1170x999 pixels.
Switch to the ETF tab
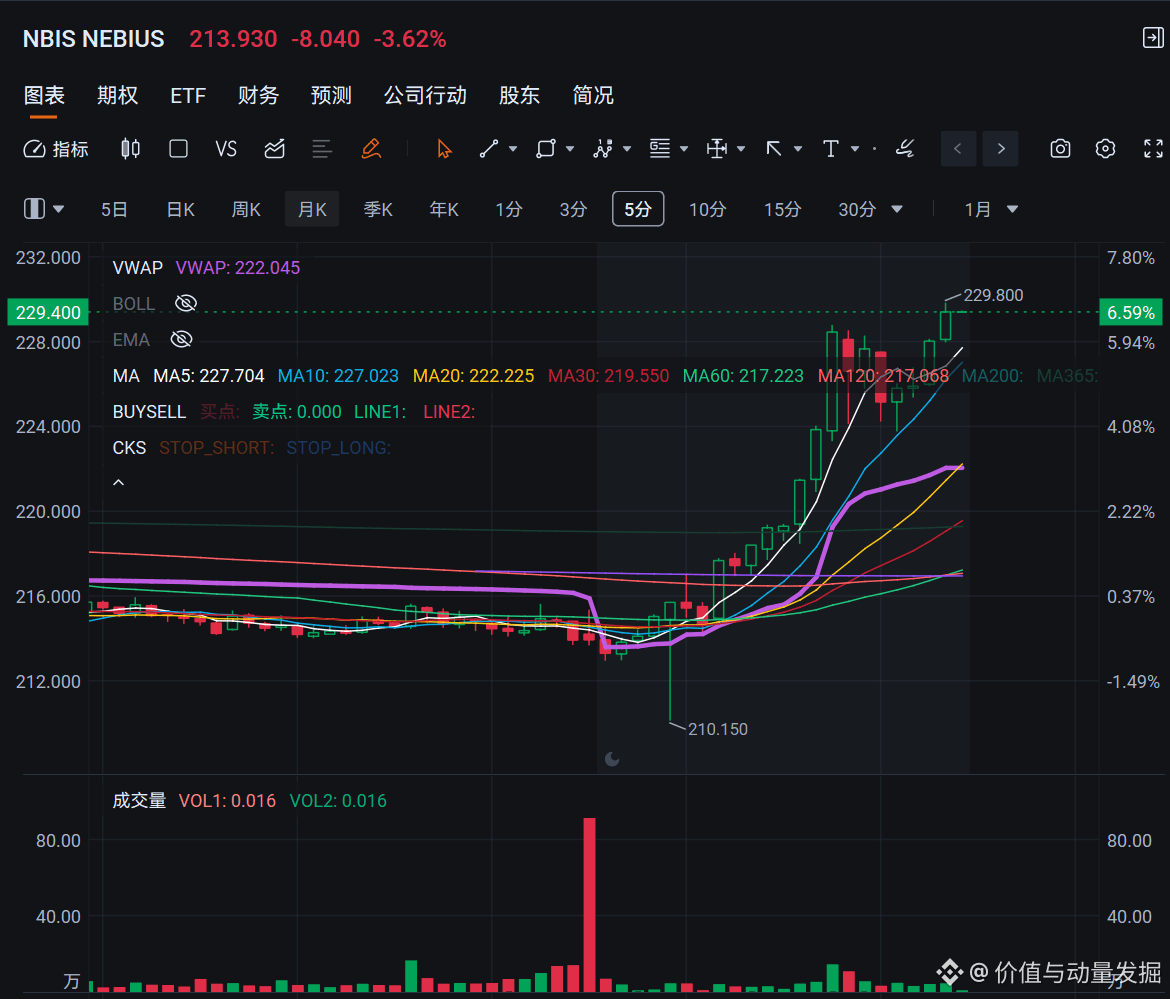click(188, 95)
